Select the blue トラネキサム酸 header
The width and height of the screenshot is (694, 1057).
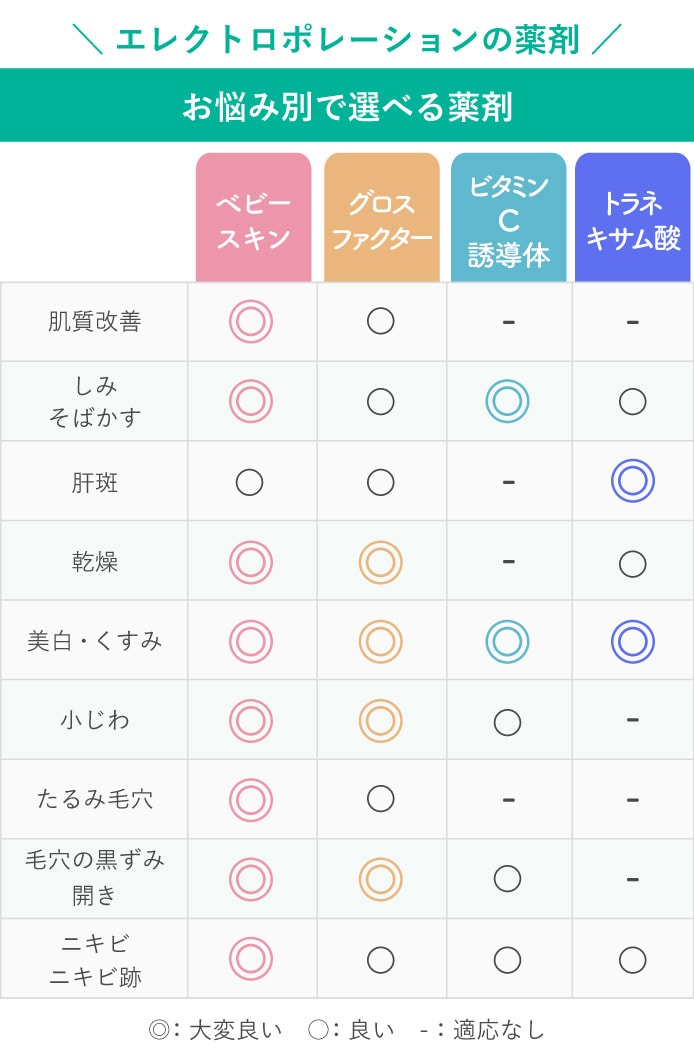[633, 217]
